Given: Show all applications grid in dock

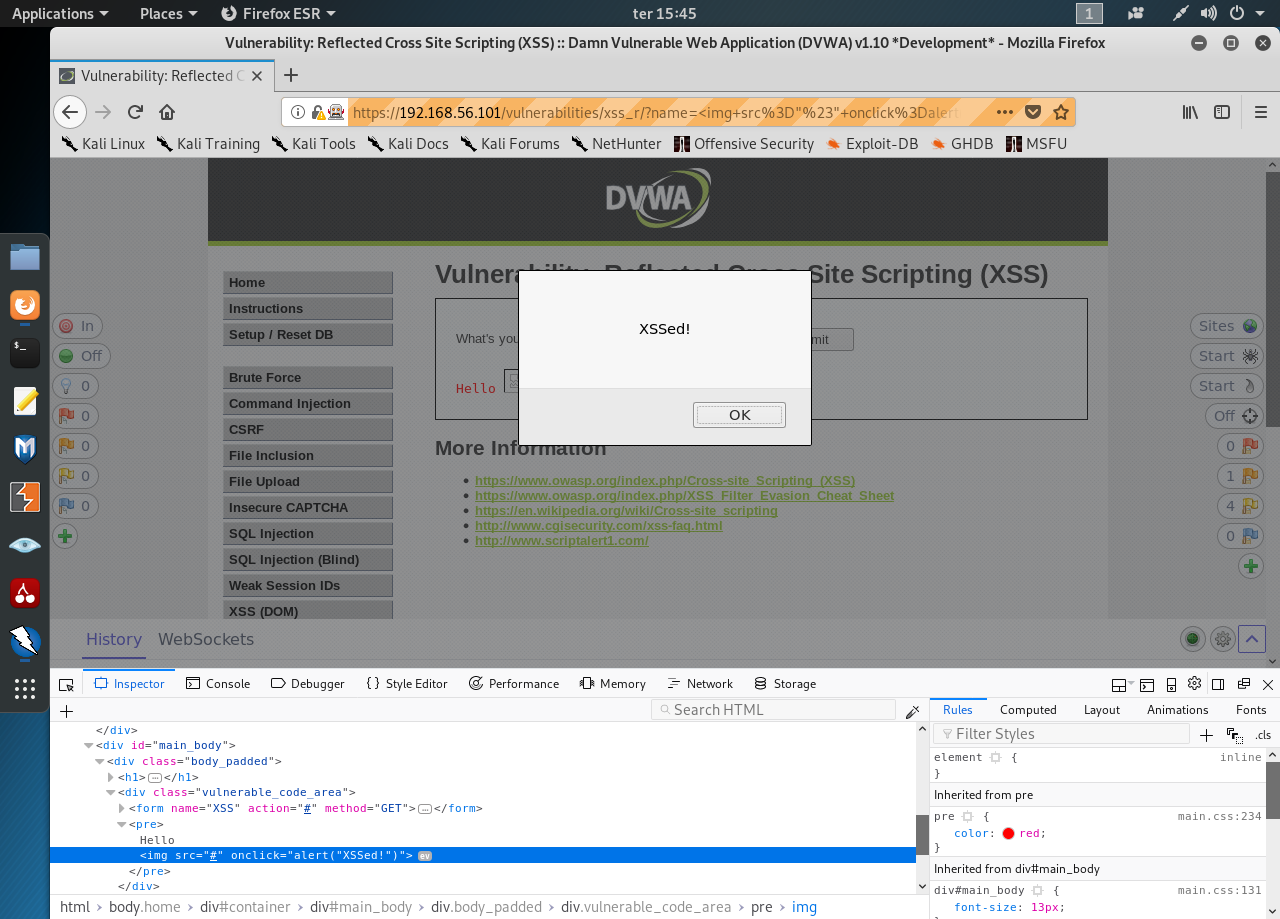Looking at the screenshot, I should coord(25,688).
